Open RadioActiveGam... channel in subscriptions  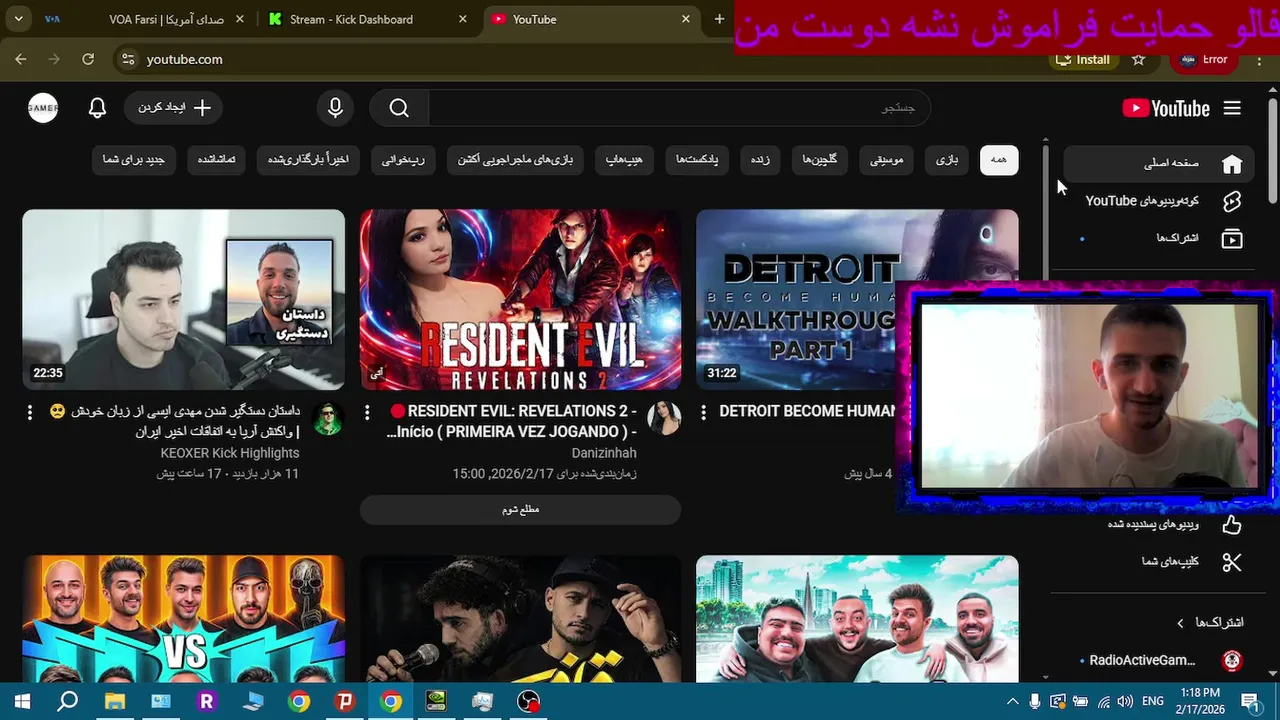click(x=1159, y=660)
